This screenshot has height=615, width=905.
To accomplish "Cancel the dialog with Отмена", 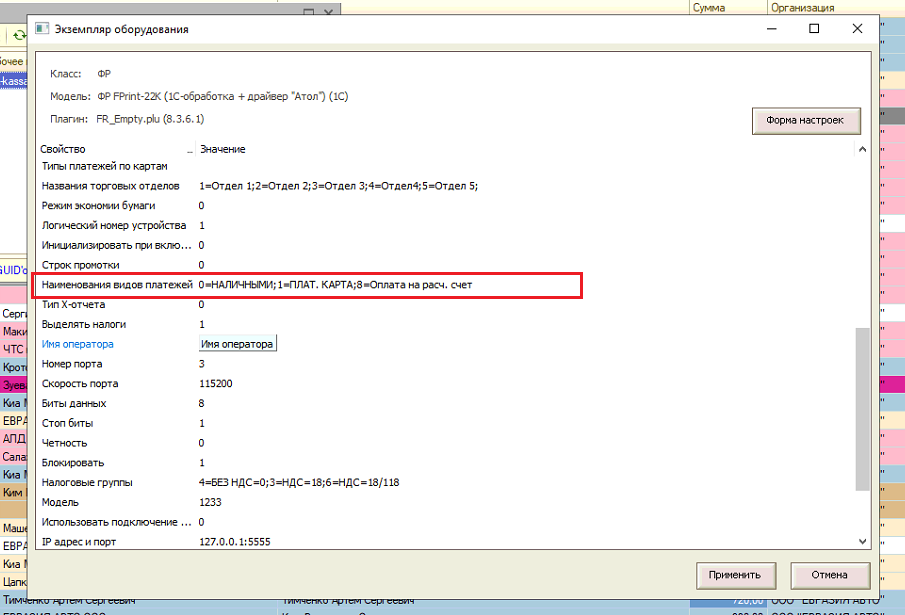I will [829, 575].
